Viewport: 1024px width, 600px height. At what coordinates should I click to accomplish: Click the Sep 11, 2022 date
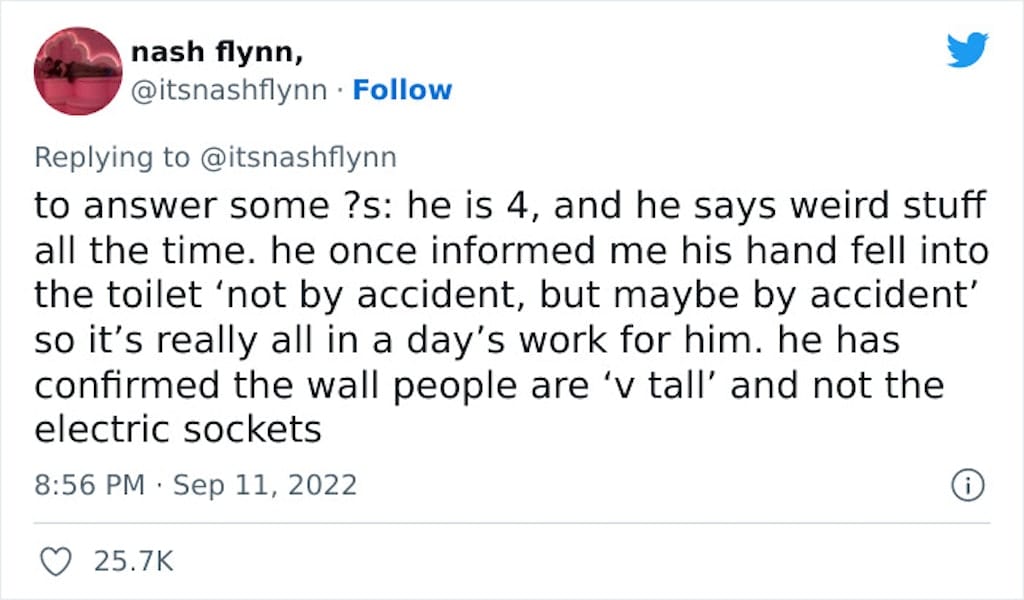coord(265,485)
